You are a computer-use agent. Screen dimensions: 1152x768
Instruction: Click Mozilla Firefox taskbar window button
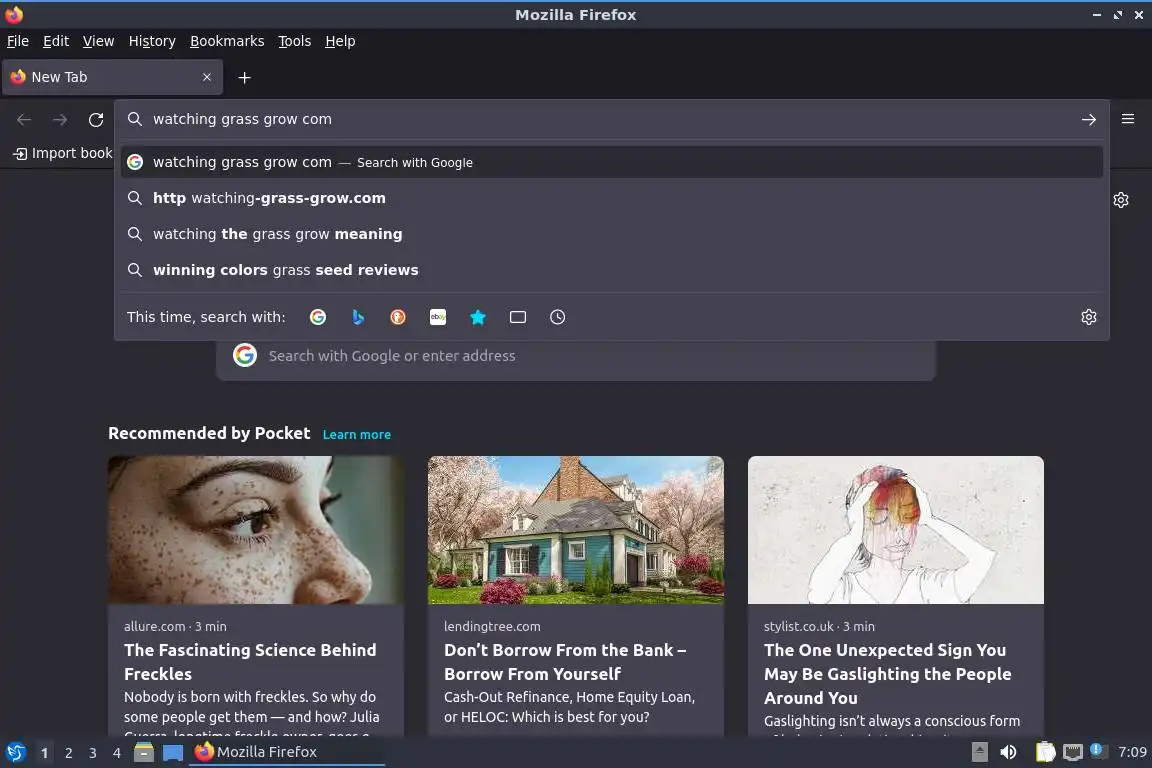tap(287, 752)
